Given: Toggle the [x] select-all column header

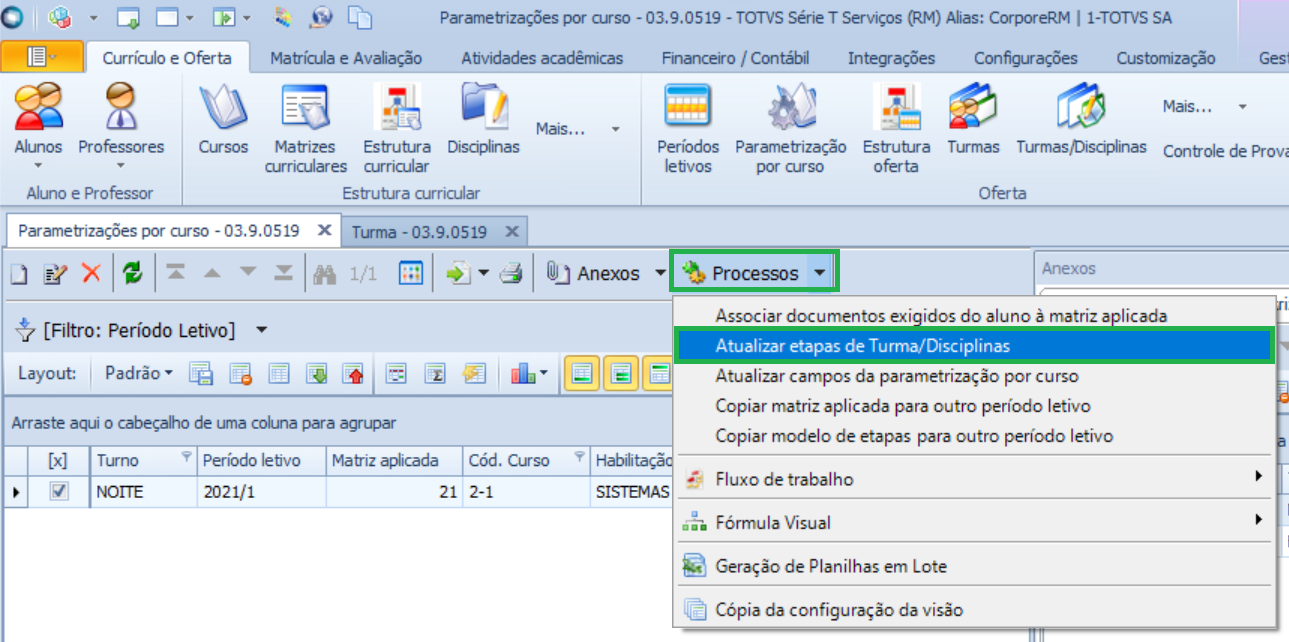Looking at the screenshot, I should pyautogui.click(x=58, y=460).
